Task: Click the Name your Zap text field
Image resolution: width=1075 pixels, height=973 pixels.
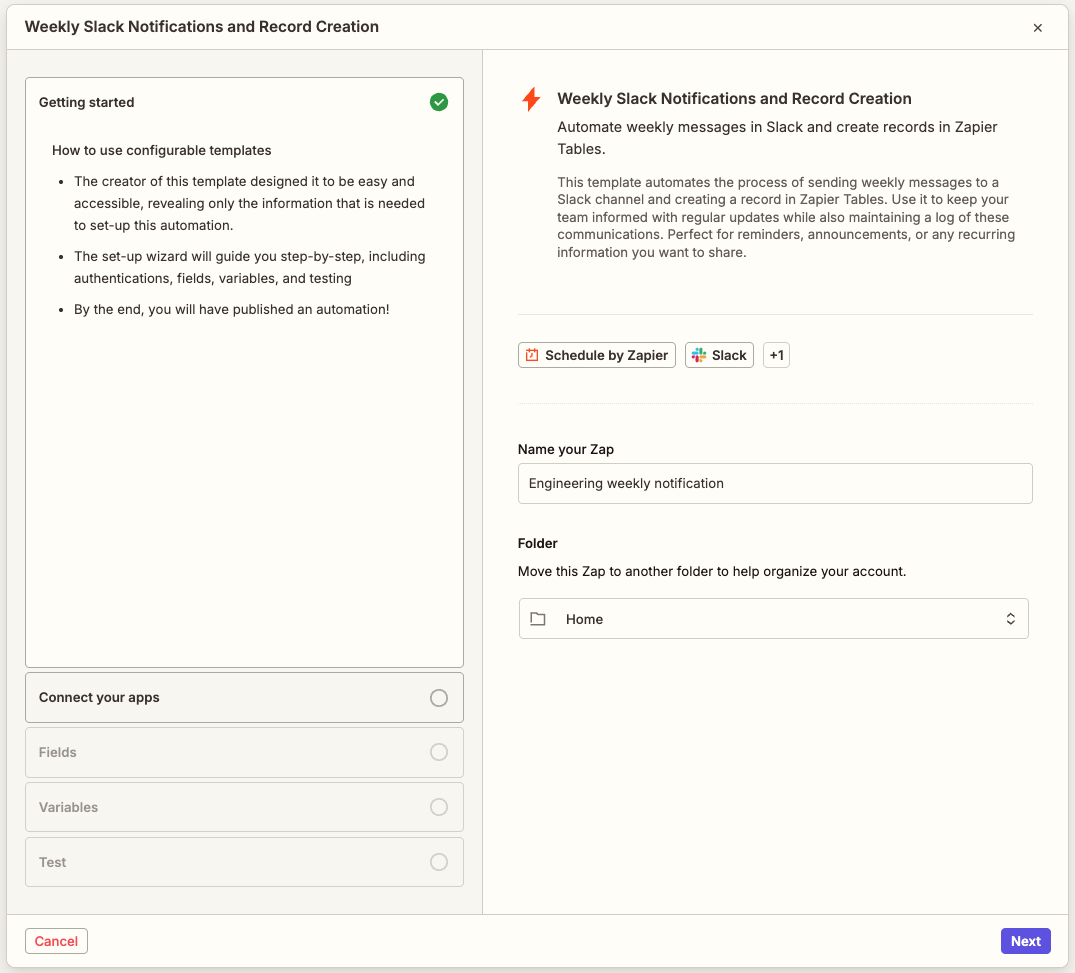Action: [773, 483]
